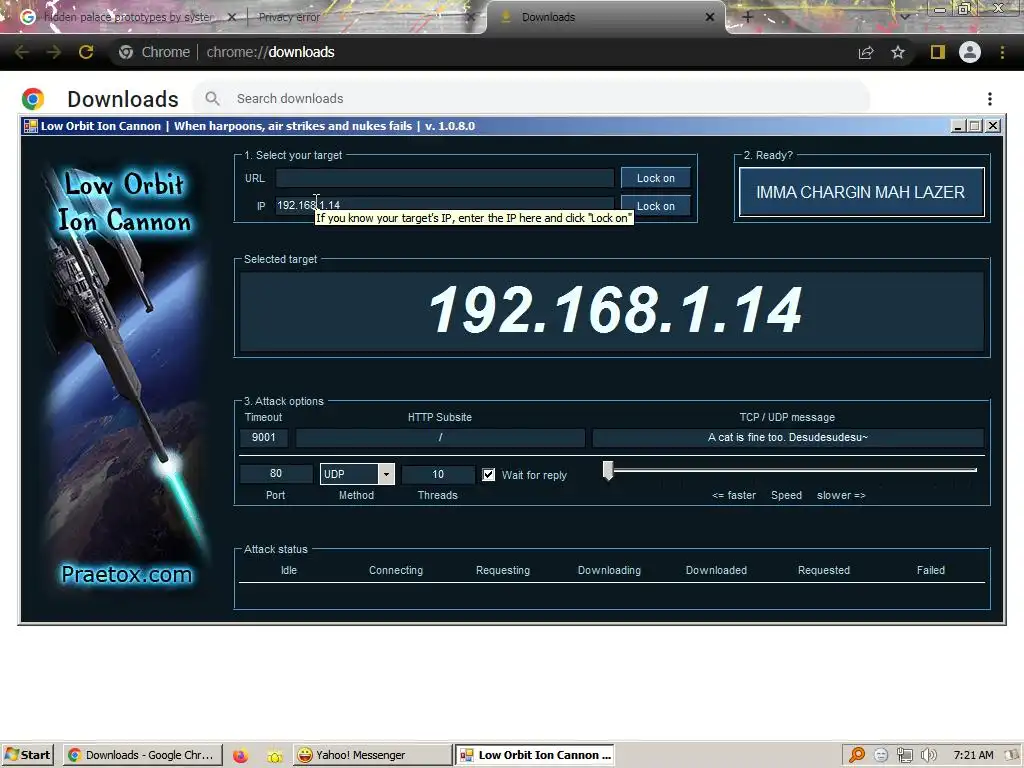Click Chrome's reload page icon

click(x=86, y=52)
